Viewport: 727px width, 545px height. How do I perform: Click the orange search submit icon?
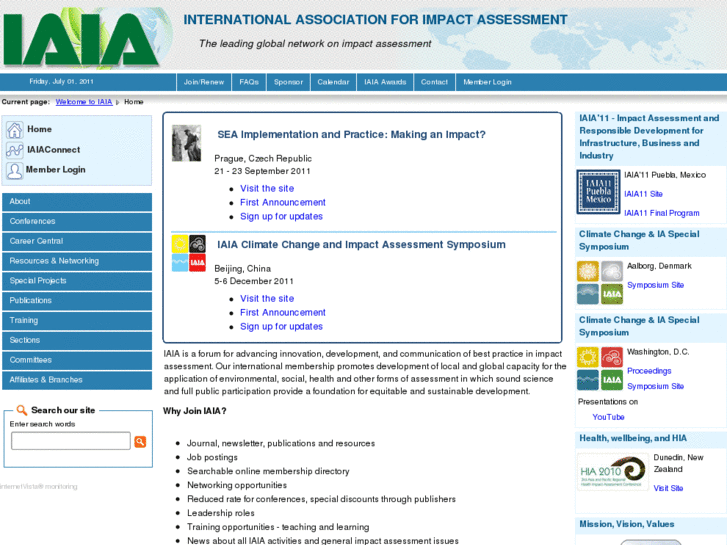[x=140, y=442]
